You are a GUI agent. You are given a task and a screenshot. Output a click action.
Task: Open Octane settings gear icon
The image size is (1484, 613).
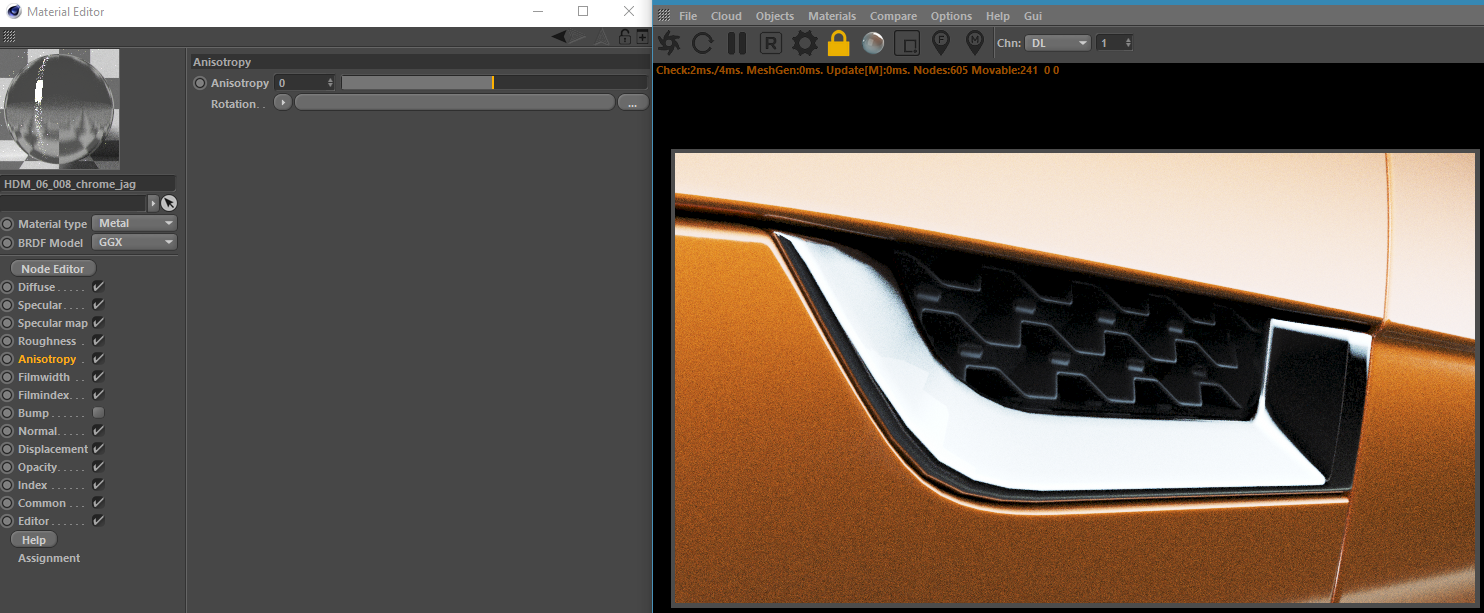click(805, 43)
